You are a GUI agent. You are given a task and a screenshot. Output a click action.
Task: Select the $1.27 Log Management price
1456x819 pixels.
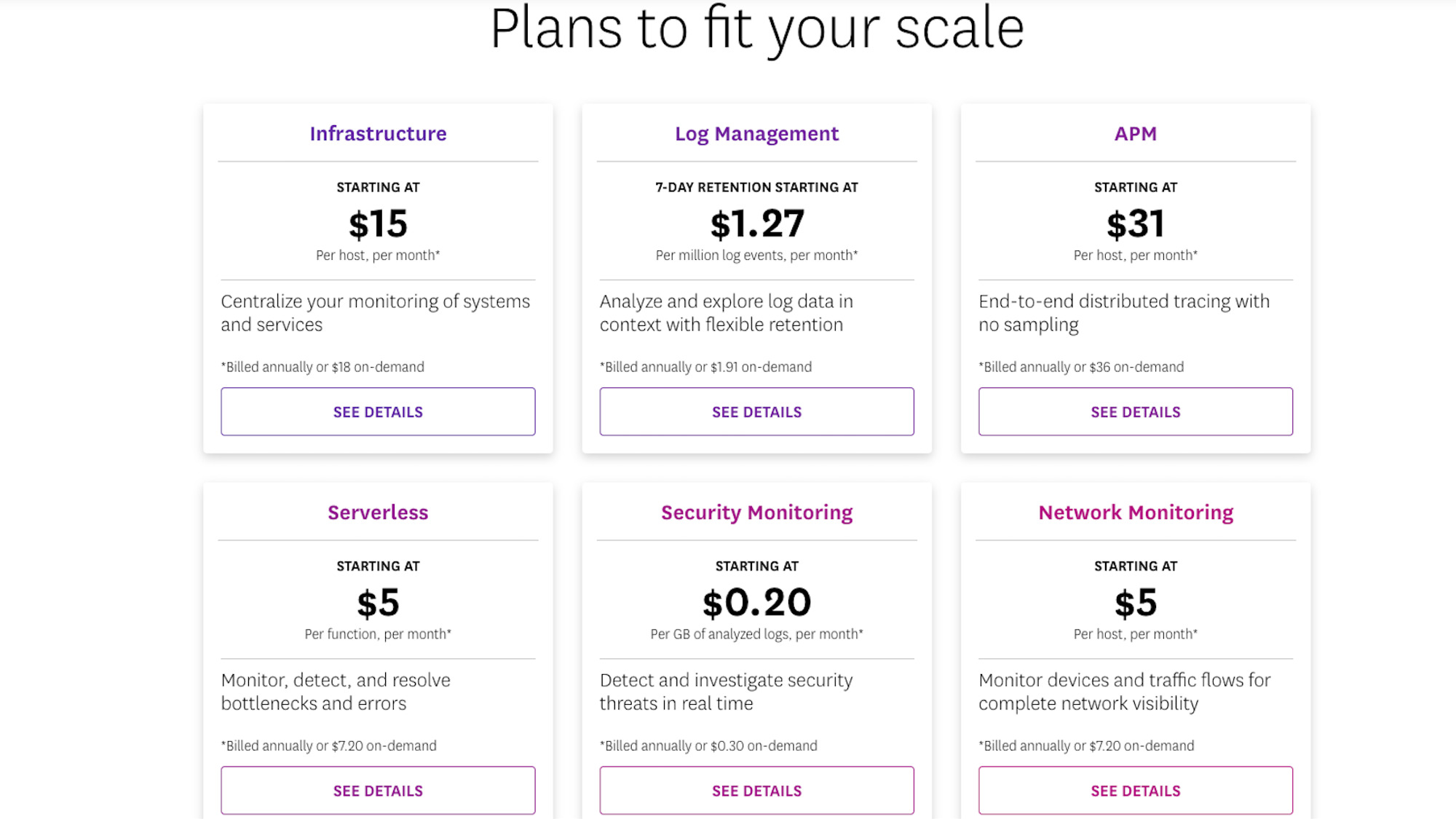[756, 225]
